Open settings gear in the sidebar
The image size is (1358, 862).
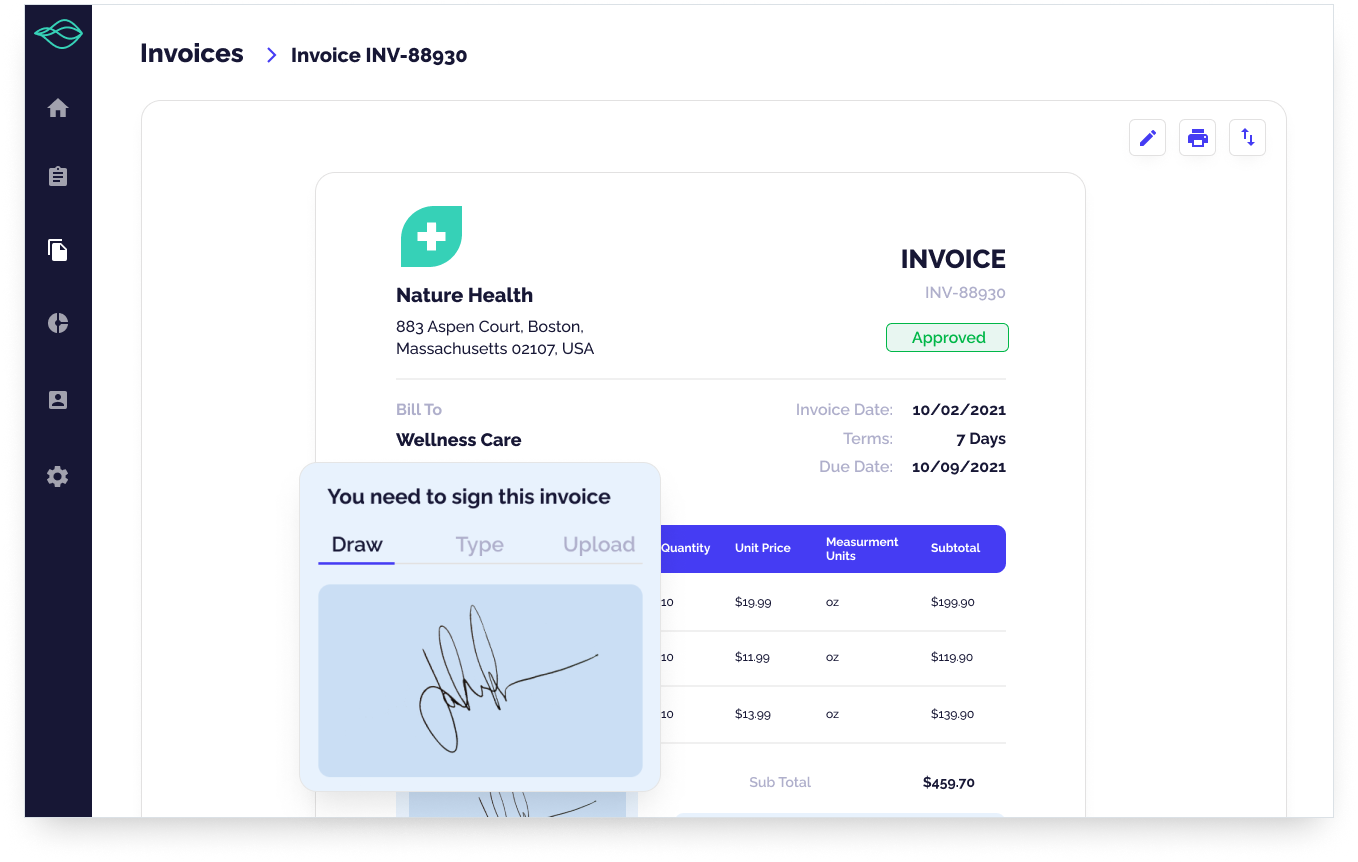click(x=58, y=477)
